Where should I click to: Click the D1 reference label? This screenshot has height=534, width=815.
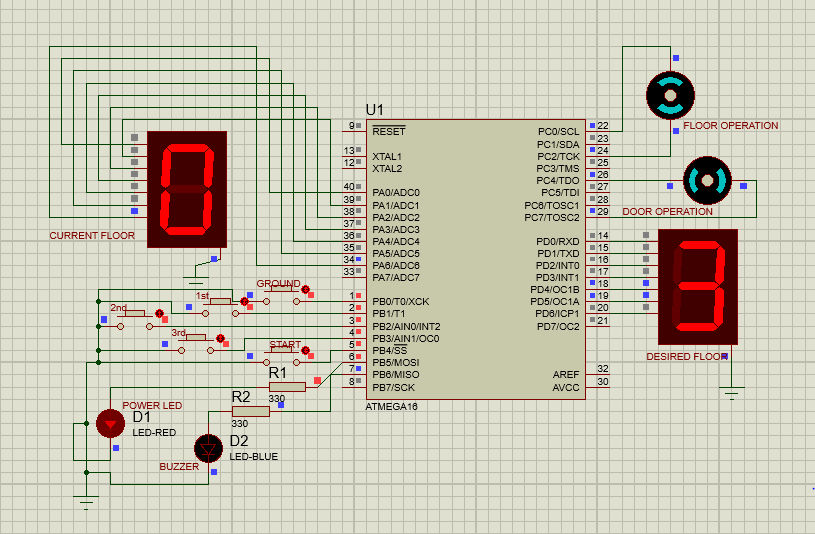141,416
